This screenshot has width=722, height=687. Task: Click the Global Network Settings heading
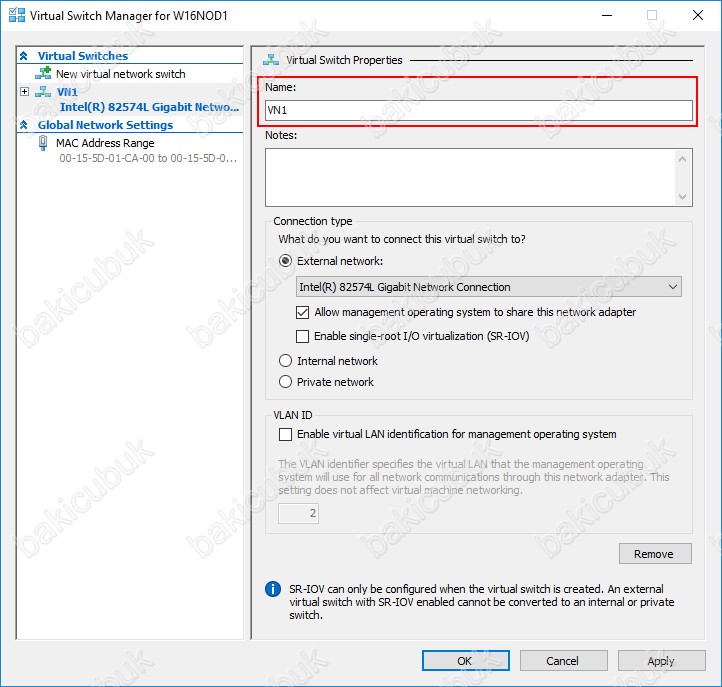point(105,125)
